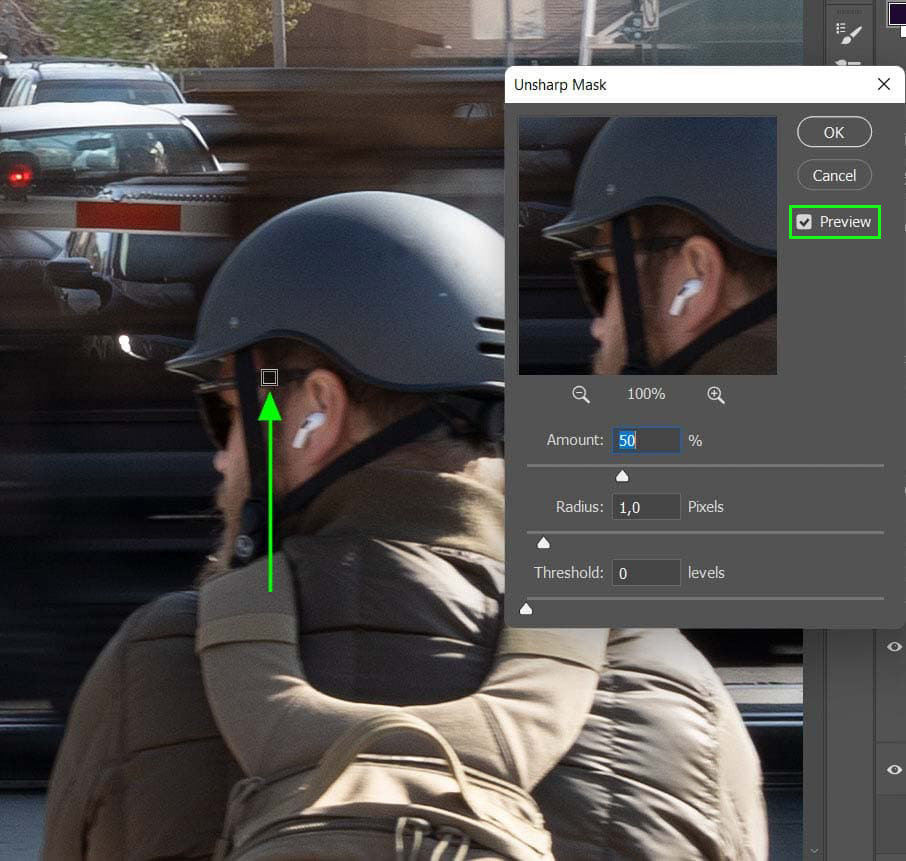Zoom out the Unsharp Mask preview
Screen dimensions: 906x861
click(x=581, y=395)
